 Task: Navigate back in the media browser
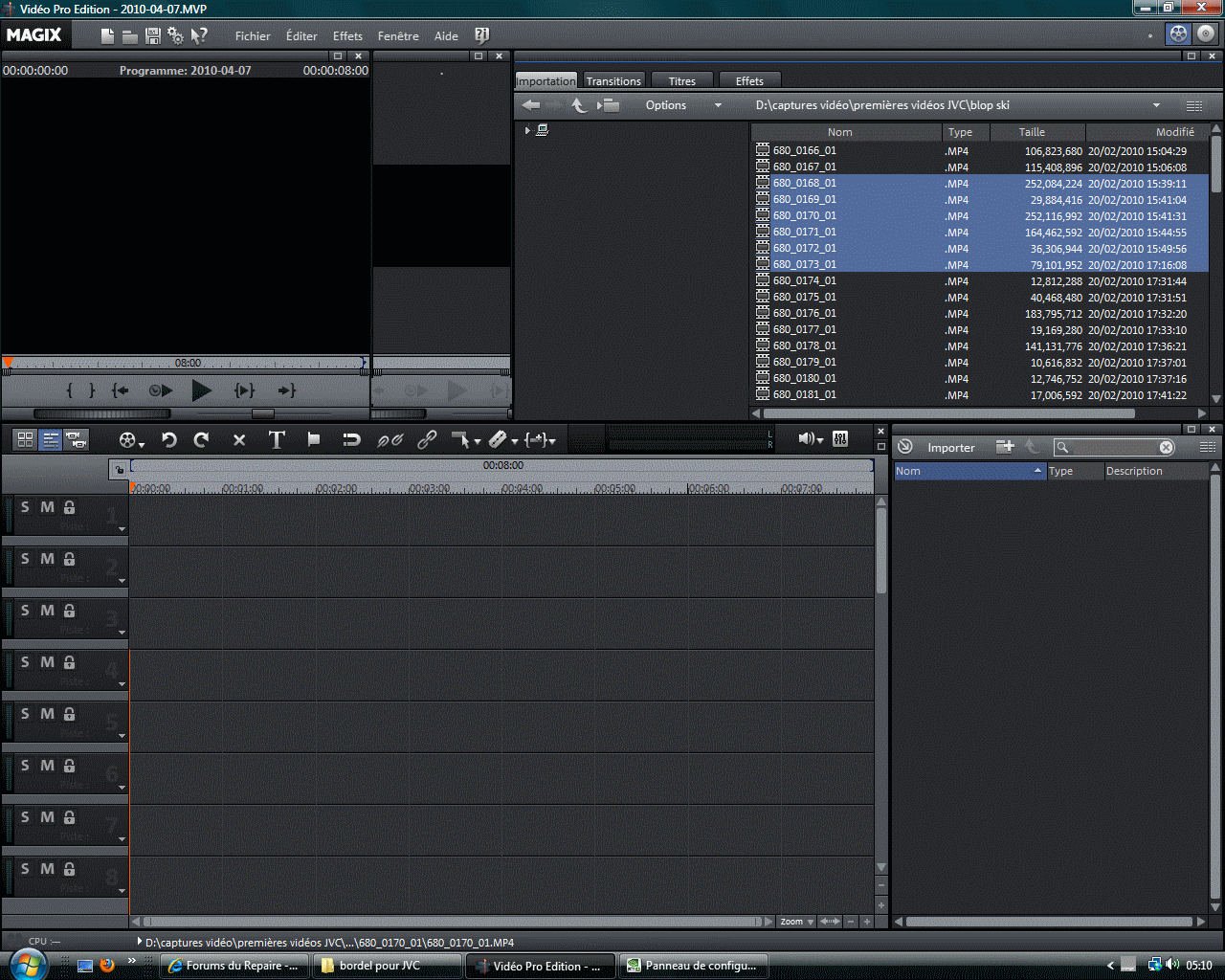pyautogui.click(x=531, y=105)
